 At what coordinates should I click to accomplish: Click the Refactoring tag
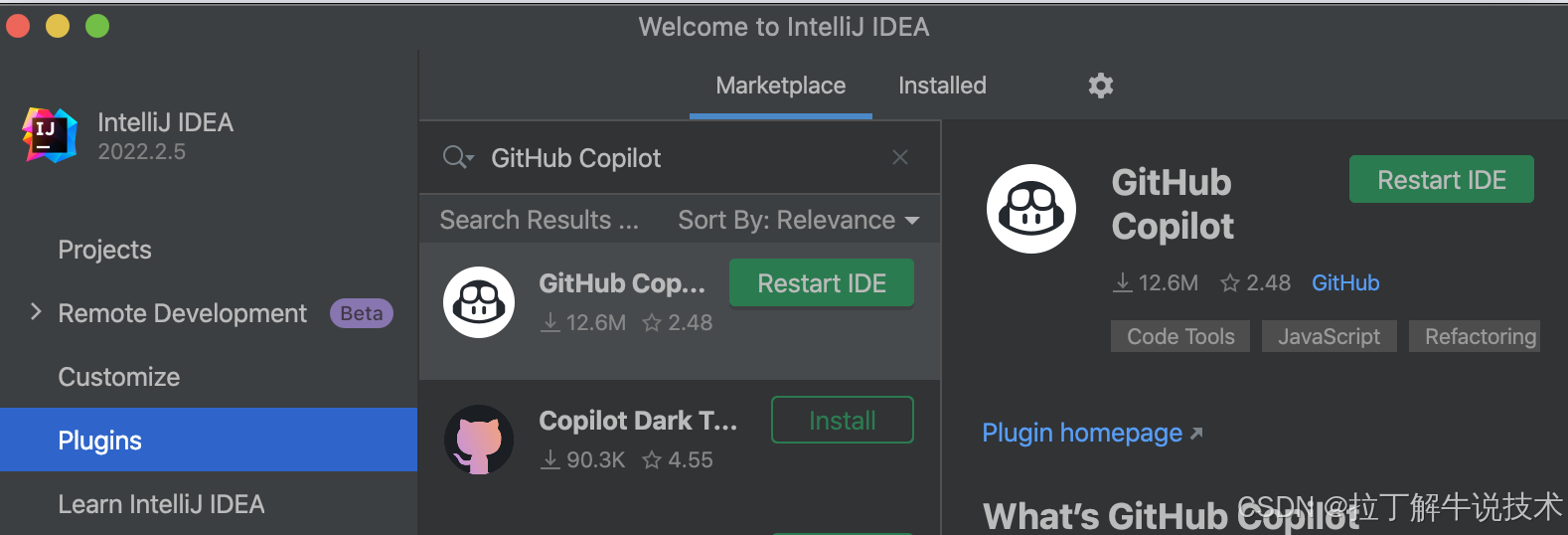coord(1475,336)
